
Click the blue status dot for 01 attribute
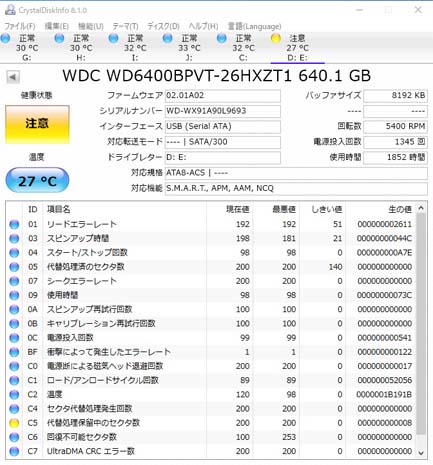[14, 224]
